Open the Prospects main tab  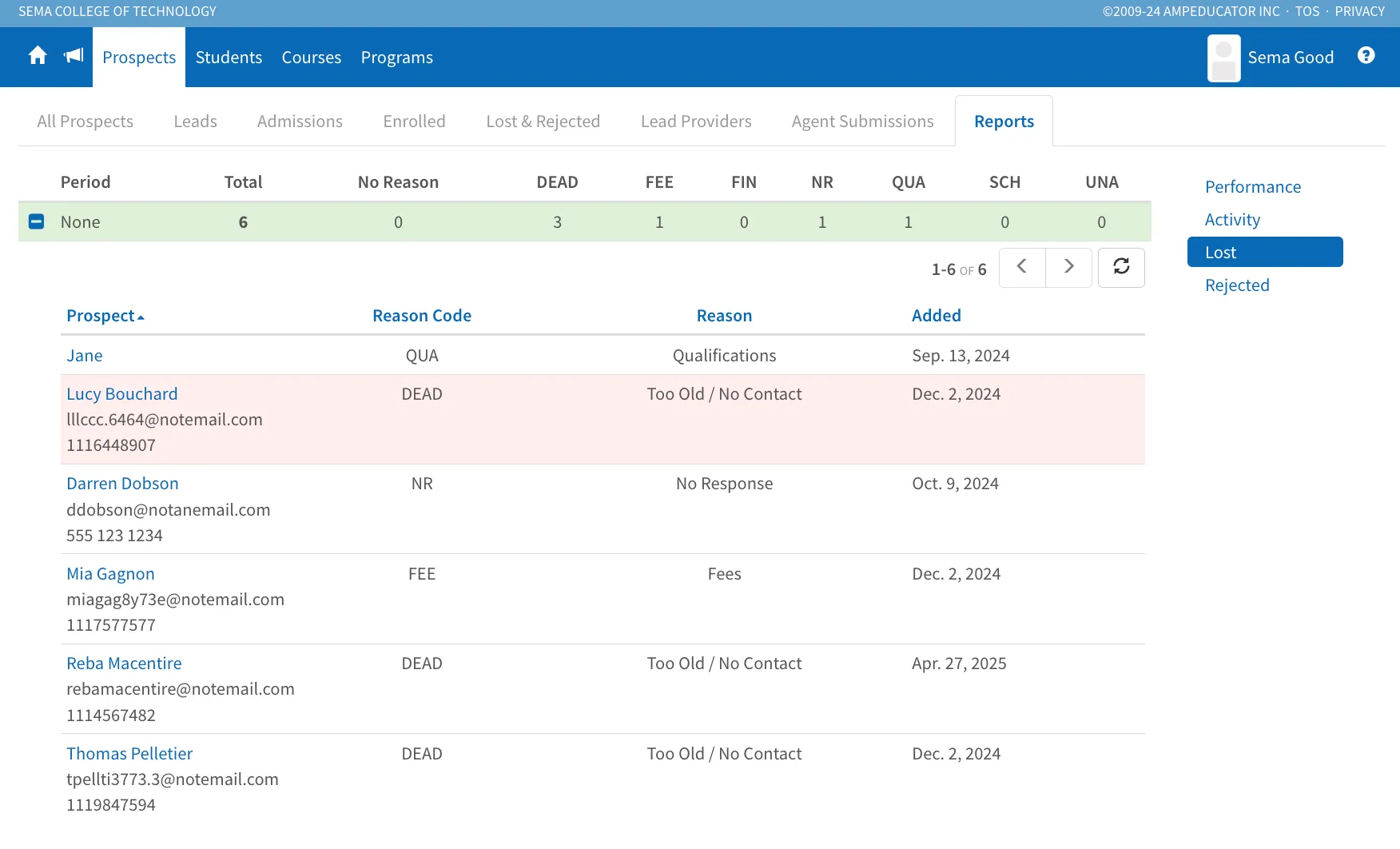coord(139,58)
